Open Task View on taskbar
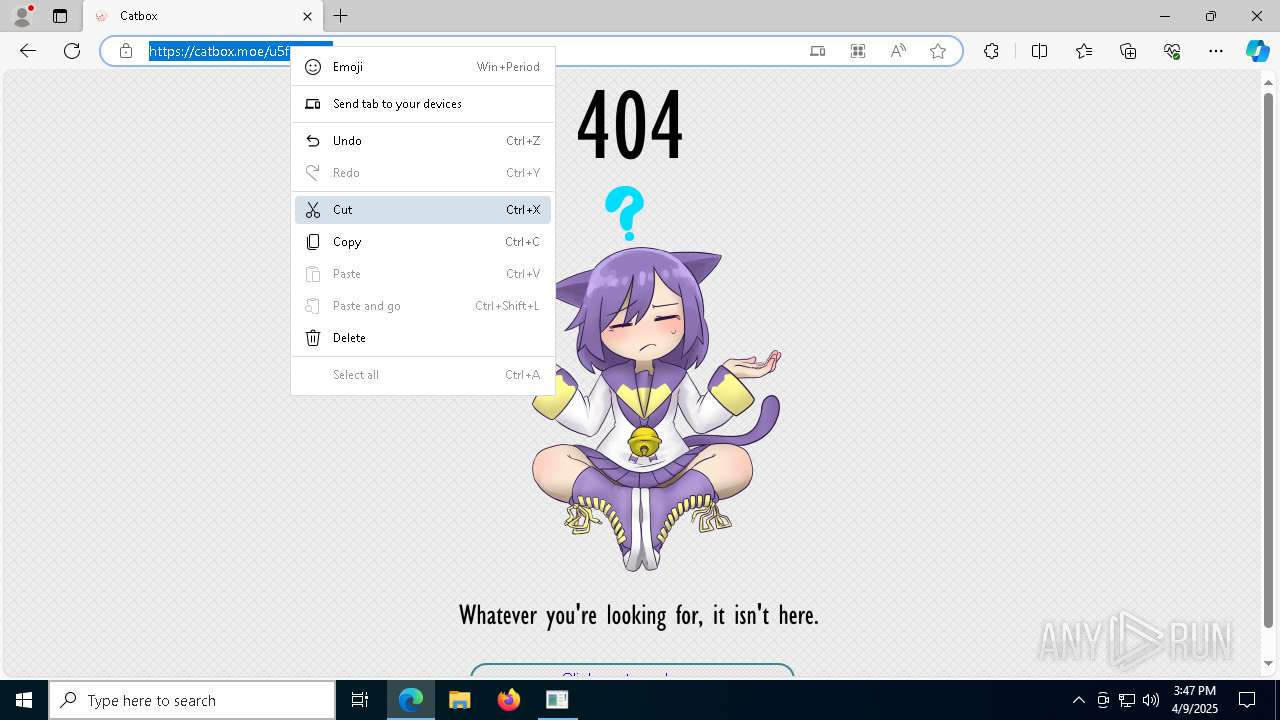The width and height of the screenshot is (1280, 720). [x=360, y=700]
